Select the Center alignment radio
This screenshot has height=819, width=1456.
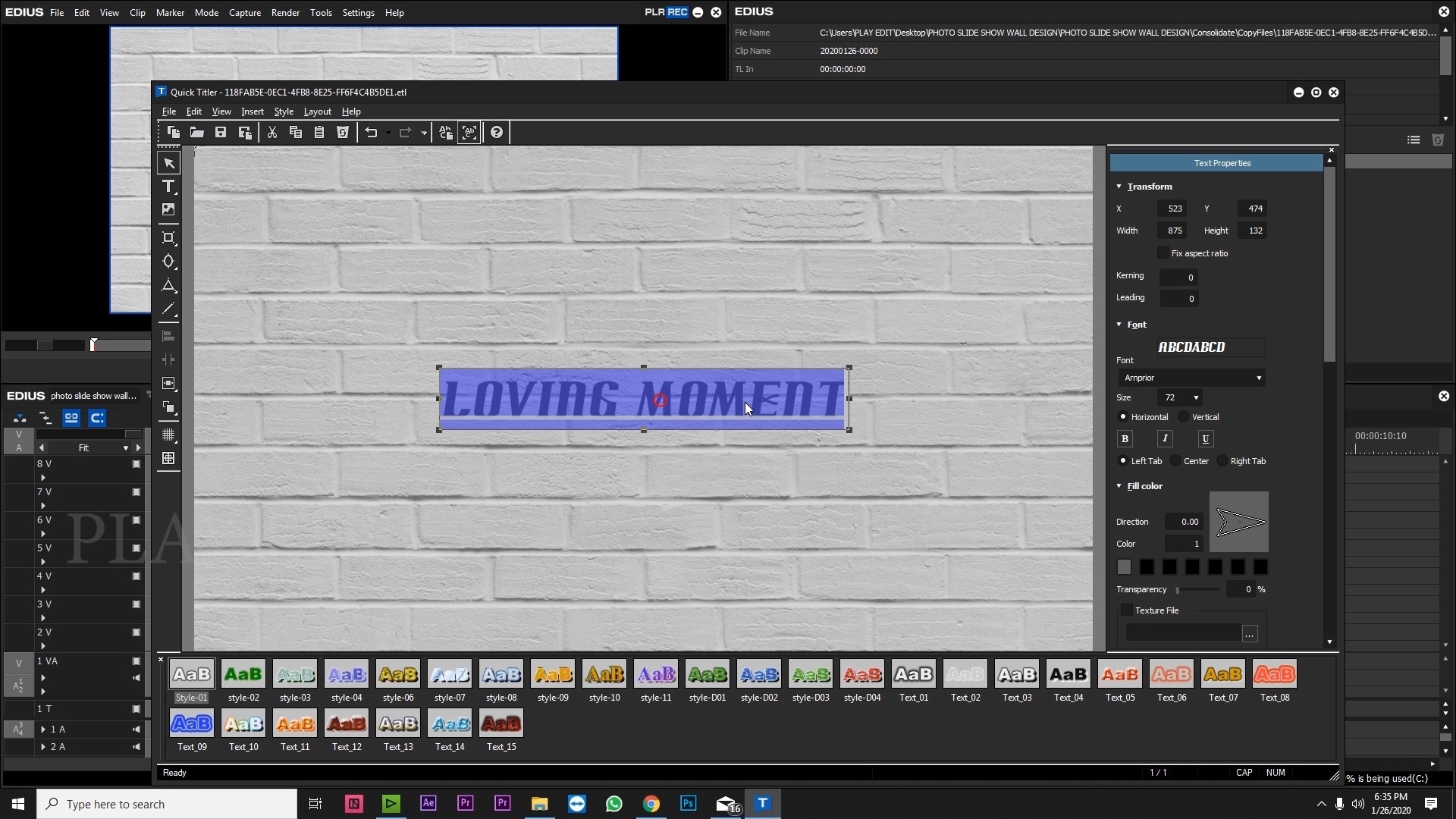pos(1175,461)
